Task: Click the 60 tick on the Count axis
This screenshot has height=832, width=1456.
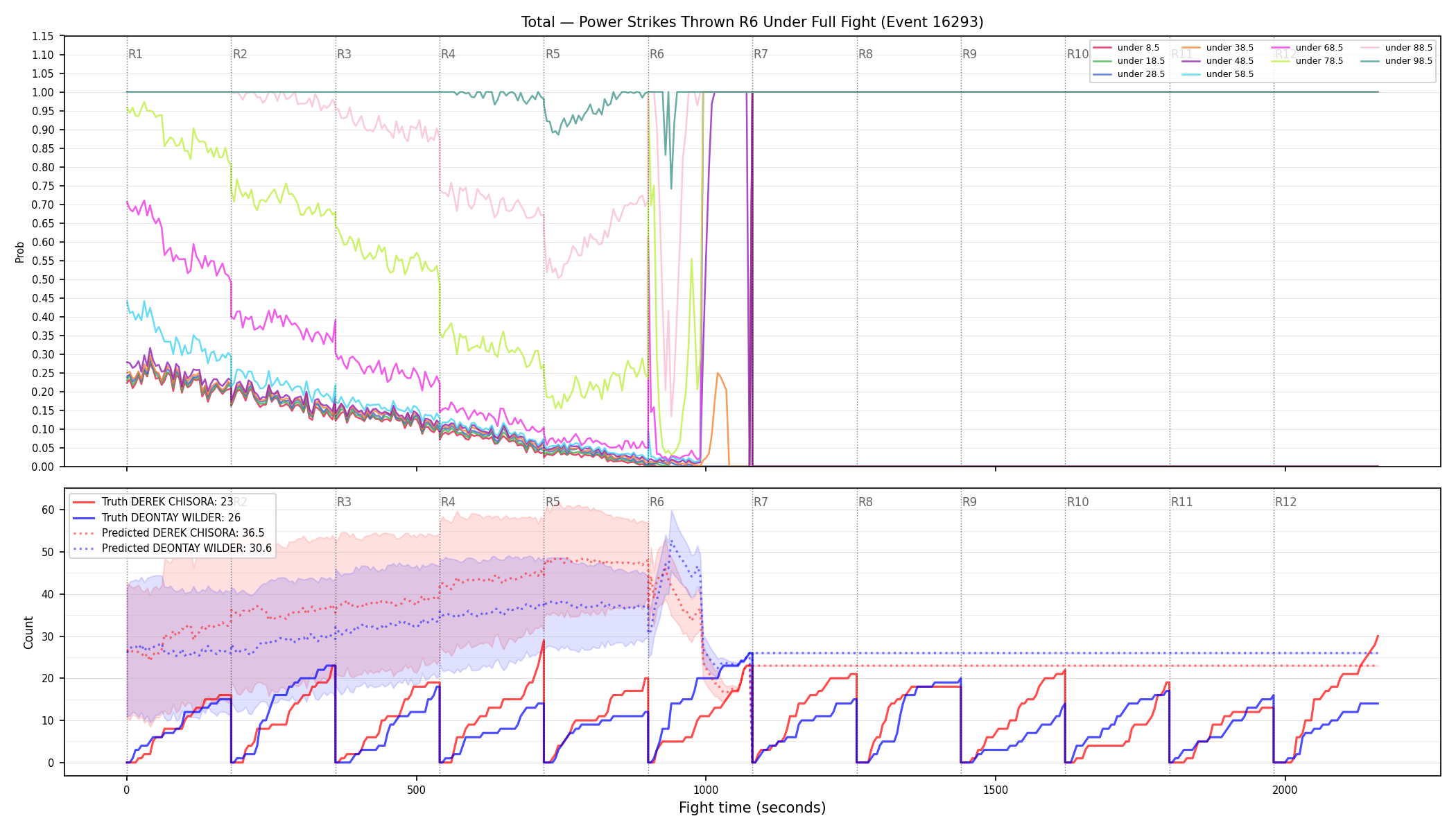Action: 48,510
